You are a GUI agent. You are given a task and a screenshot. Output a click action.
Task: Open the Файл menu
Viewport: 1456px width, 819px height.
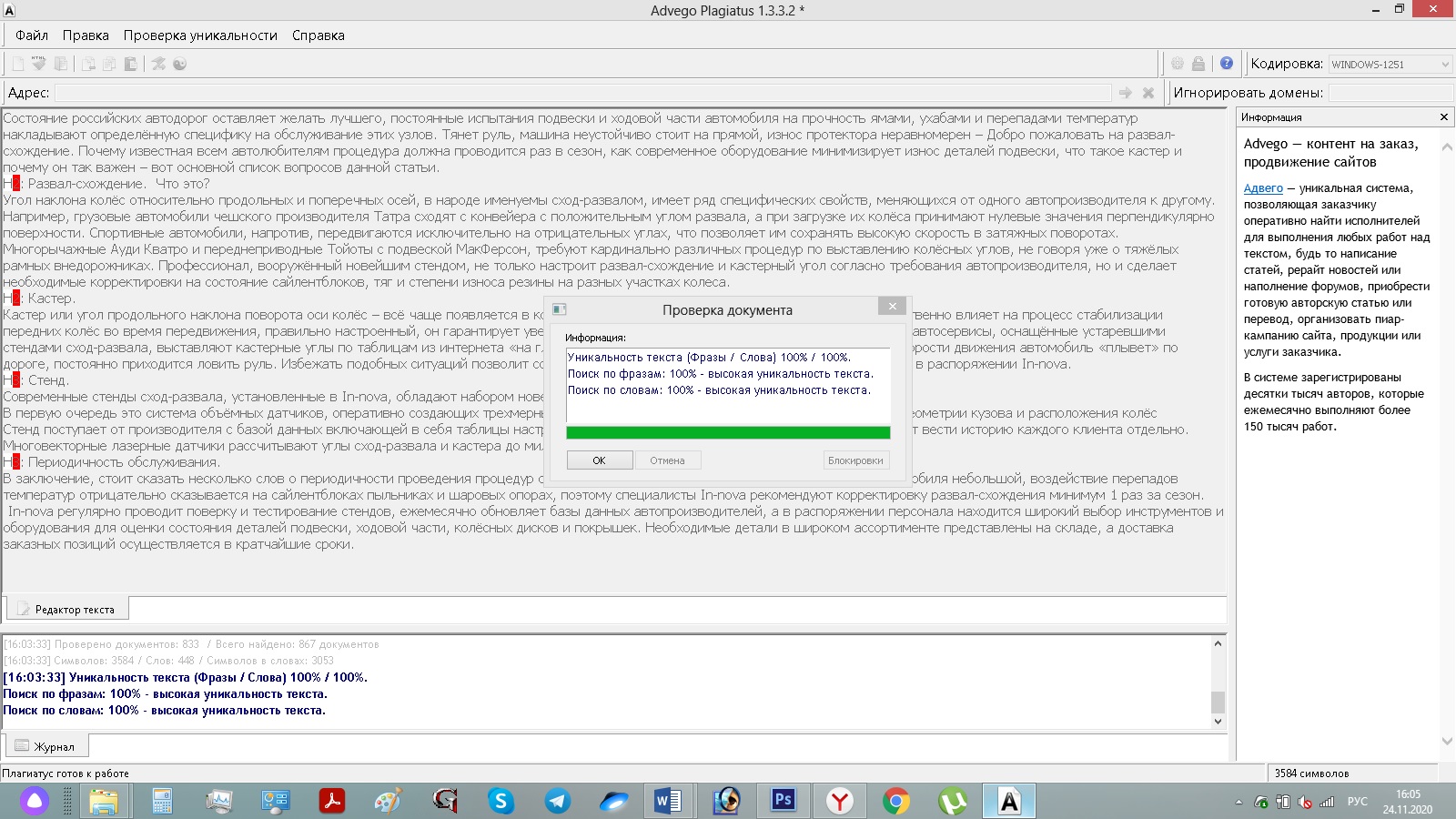point(32,35)
